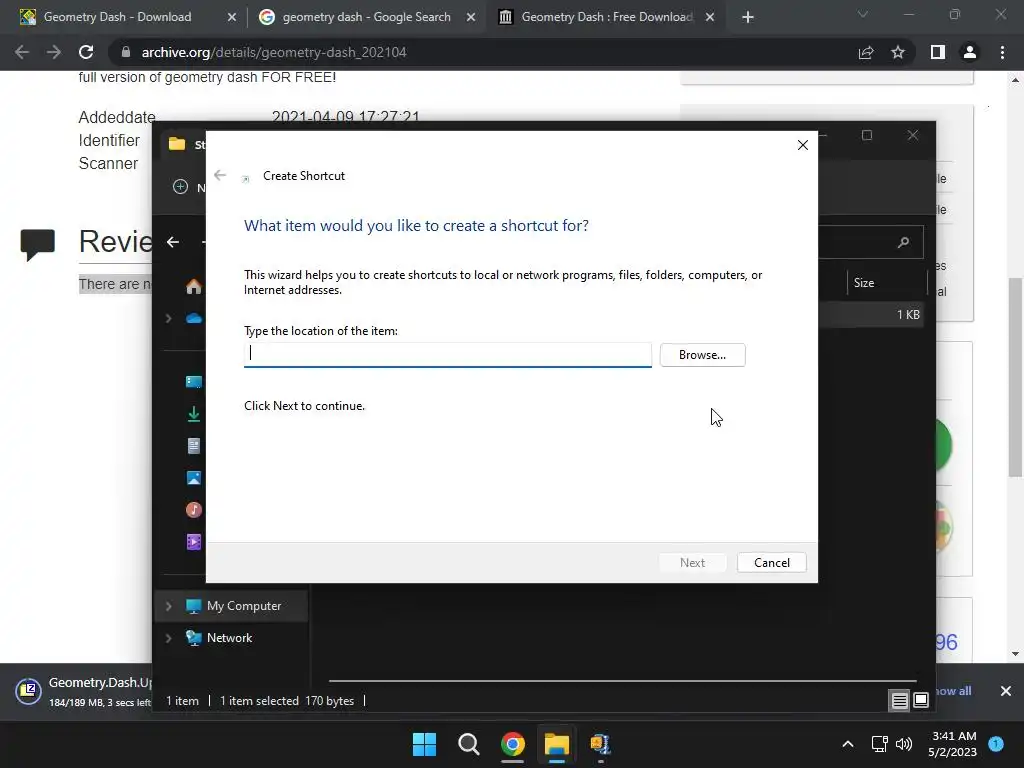
Task: Switch to the geometry dash - Google Search tab
Action: tap(366, 17)
